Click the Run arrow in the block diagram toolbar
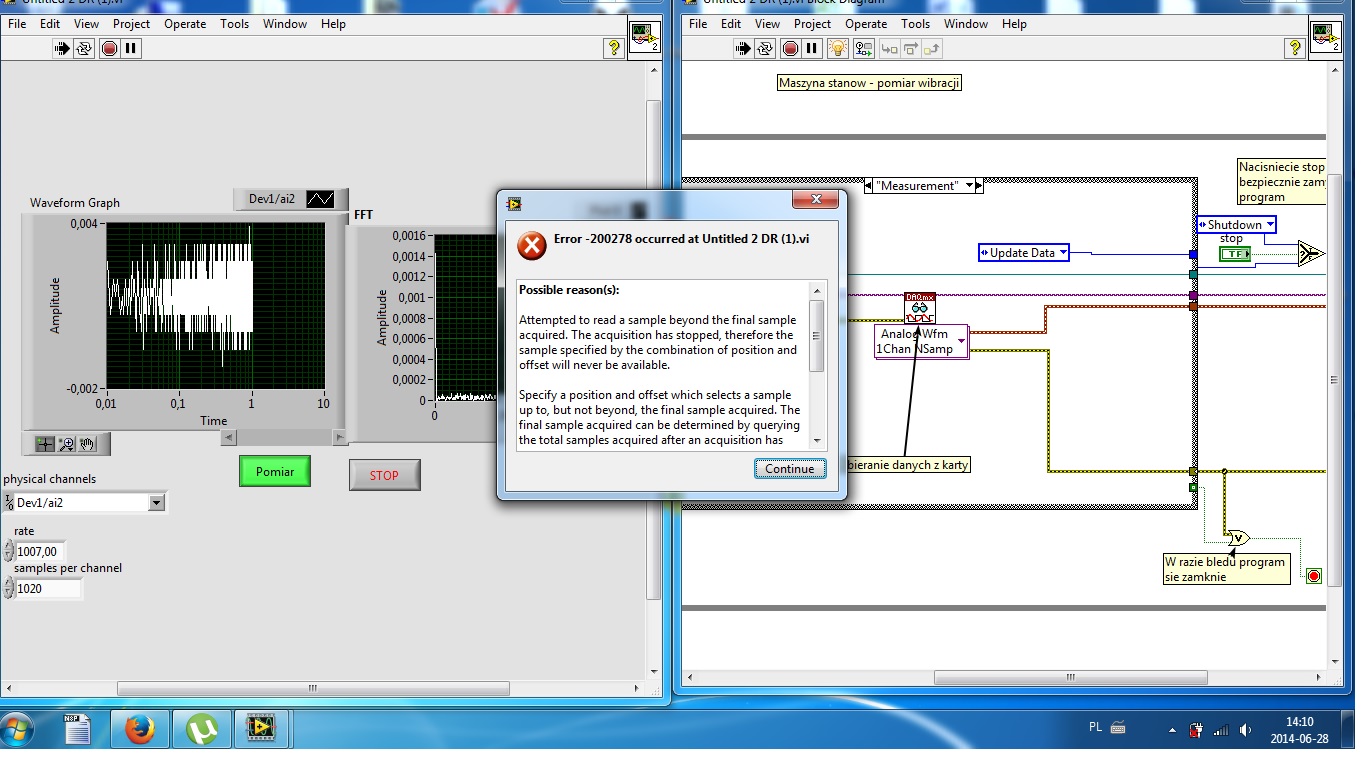 pos(743,47)
